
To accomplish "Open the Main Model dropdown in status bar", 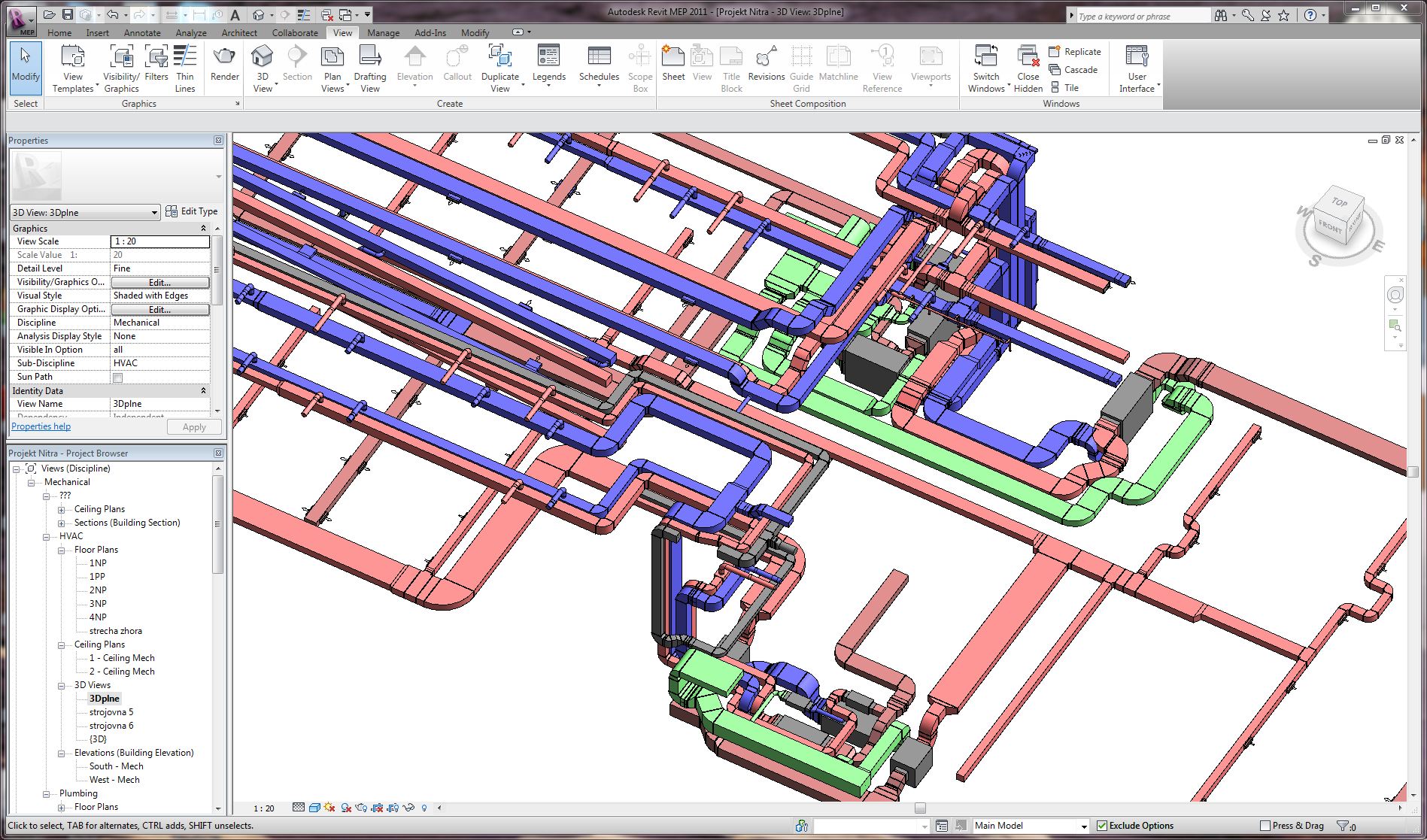I will [1083, 826].
